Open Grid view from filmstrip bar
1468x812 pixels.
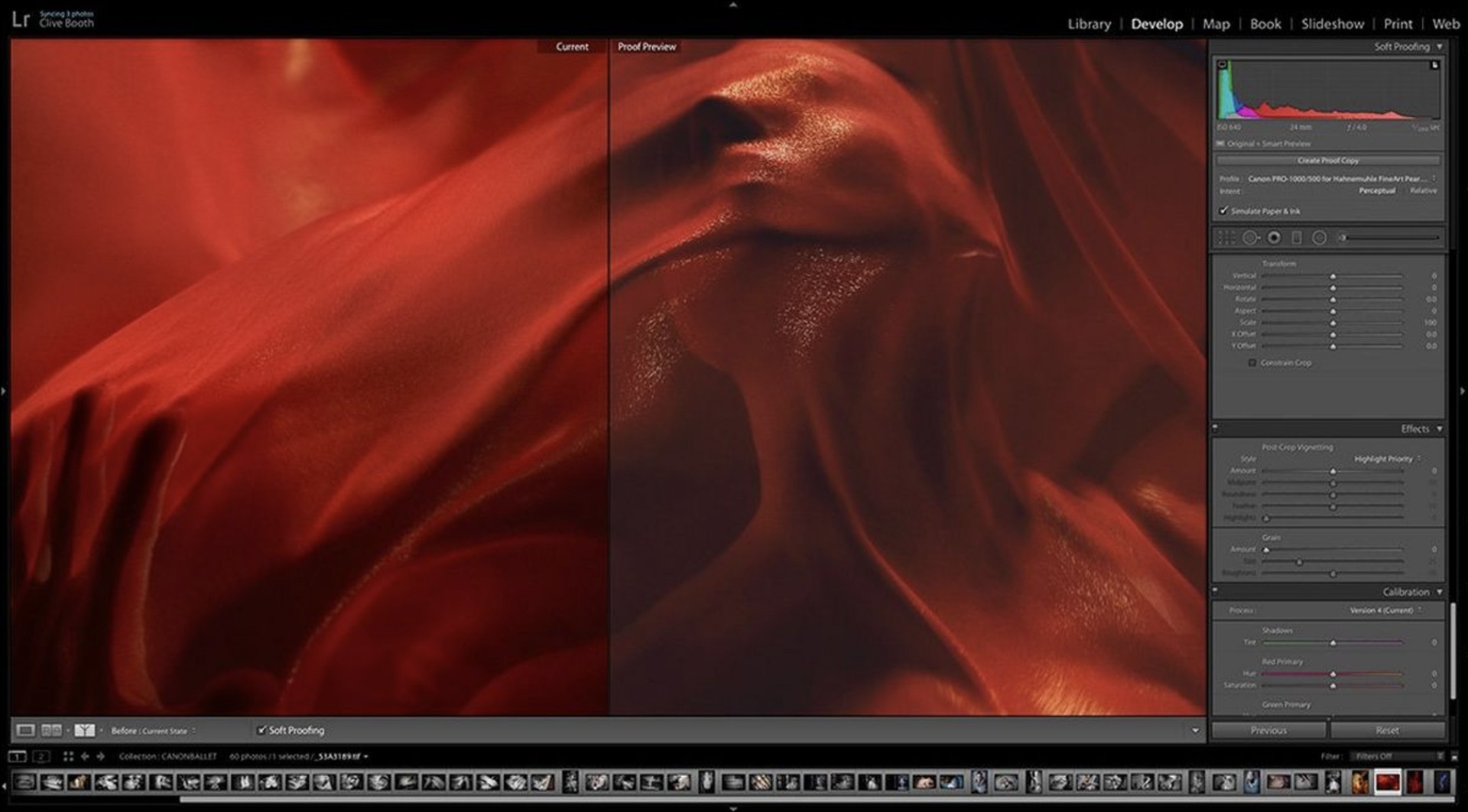(x=68, y=757)
